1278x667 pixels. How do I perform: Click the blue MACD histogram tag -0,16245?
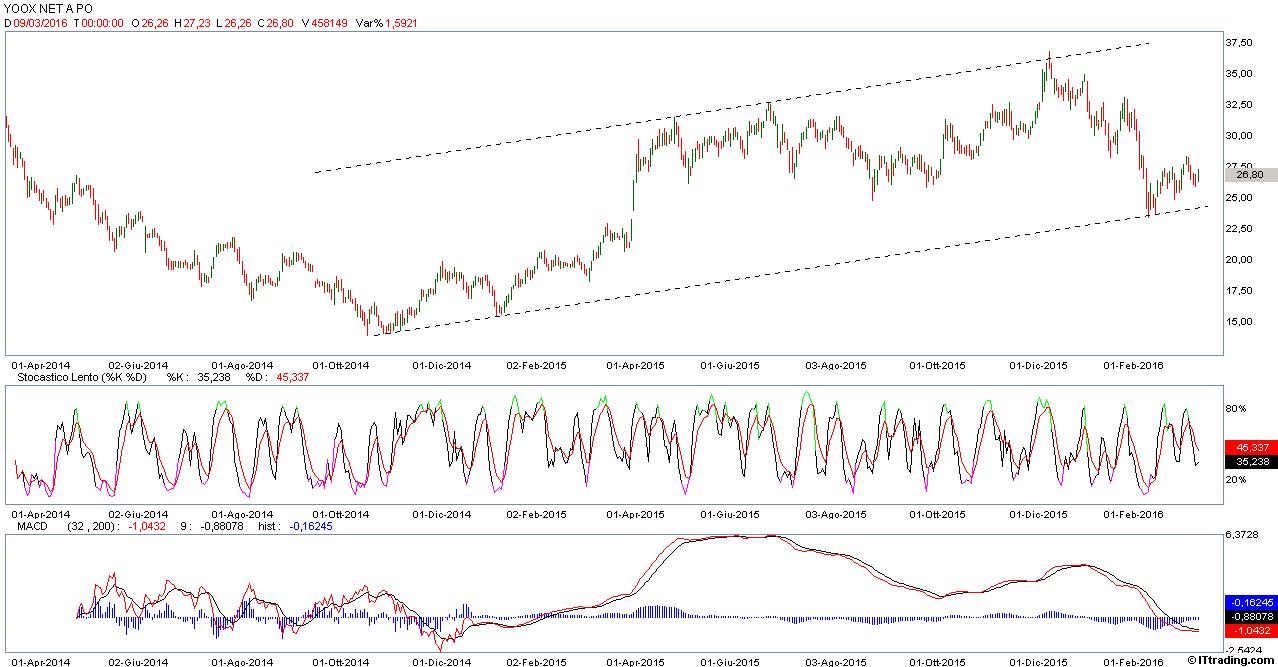click(1250, 603)
